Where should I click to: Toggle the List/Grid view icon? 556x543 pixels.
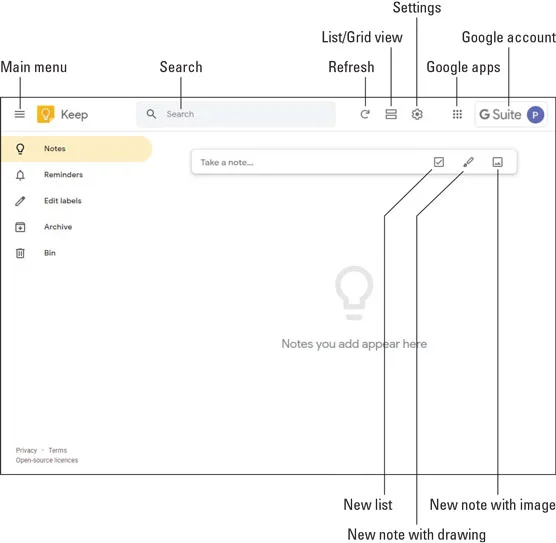[x=391, y=114]
